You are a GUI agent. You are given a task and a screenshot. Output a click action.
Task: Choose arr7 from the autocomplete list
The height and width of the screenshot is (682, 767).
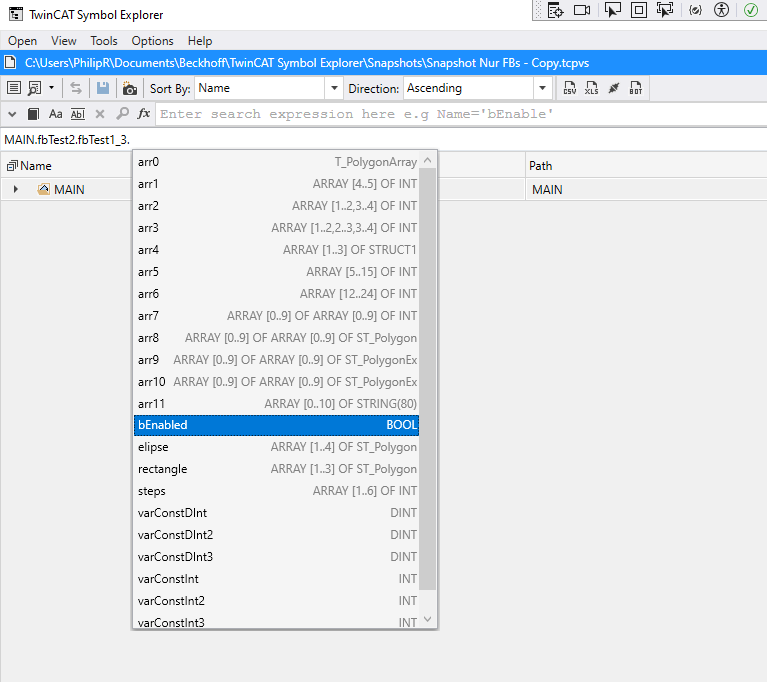[x=277, y=316]
